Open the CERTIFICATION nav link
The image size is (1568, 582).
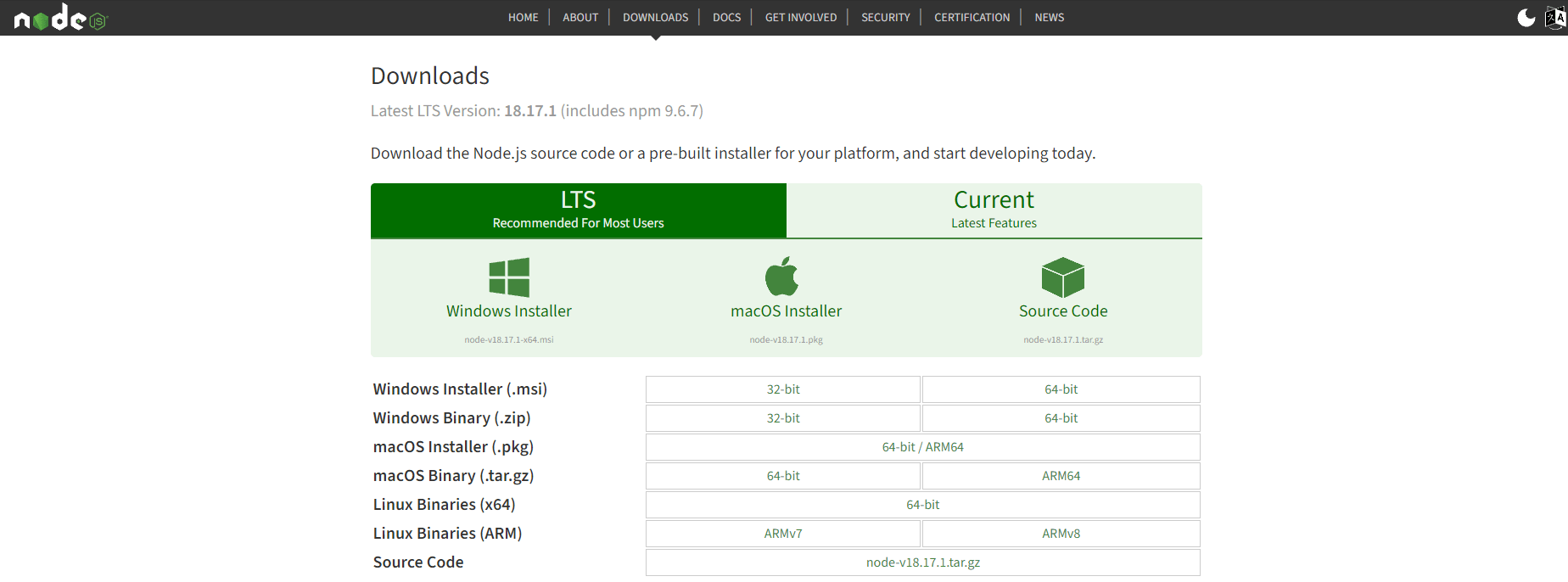coord(972,17)
